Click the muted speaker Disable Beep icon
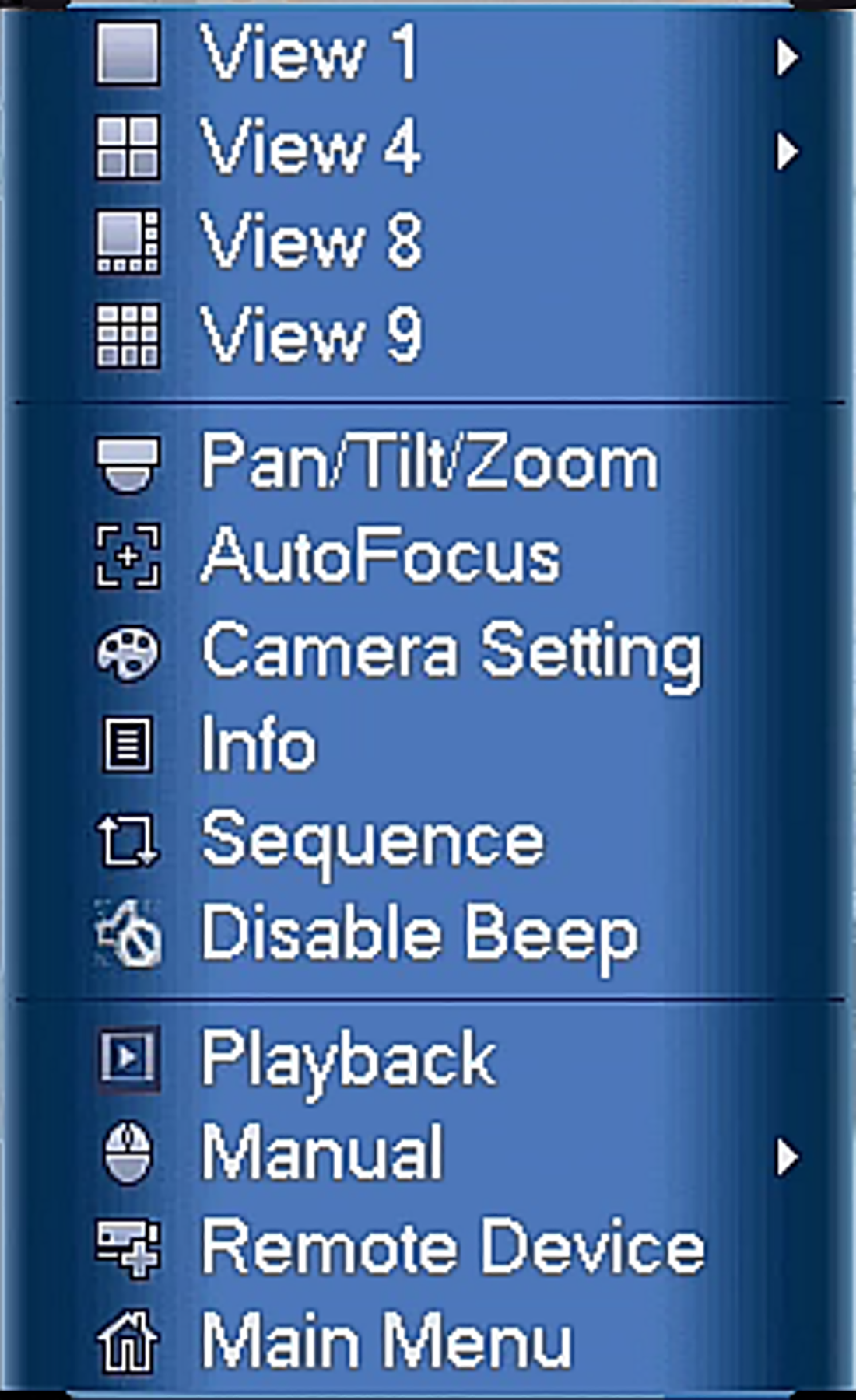The width and height of the screenshot is (856, 1400). (128, 934)
